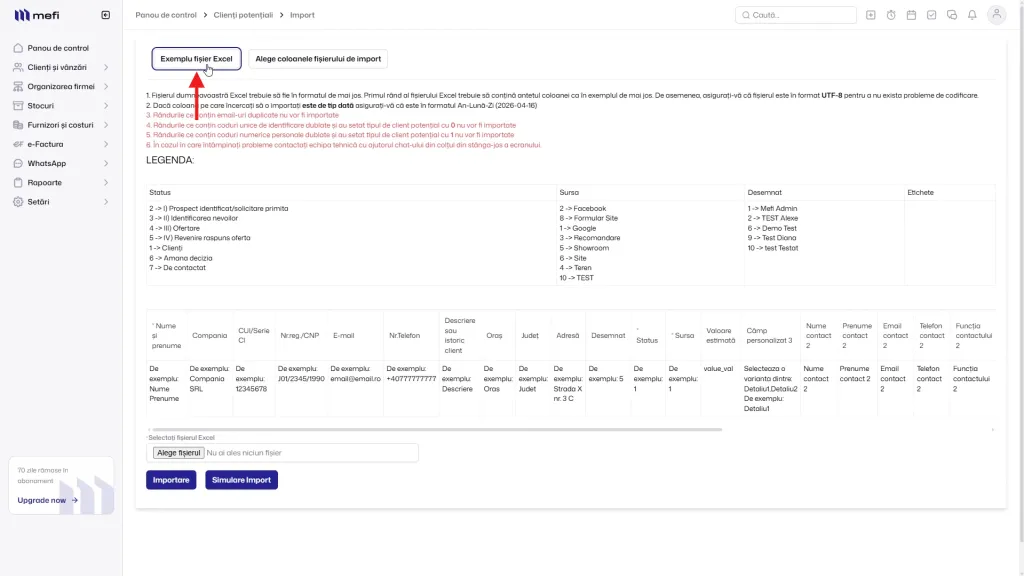Click the Setări gear icon

point(18,202)
